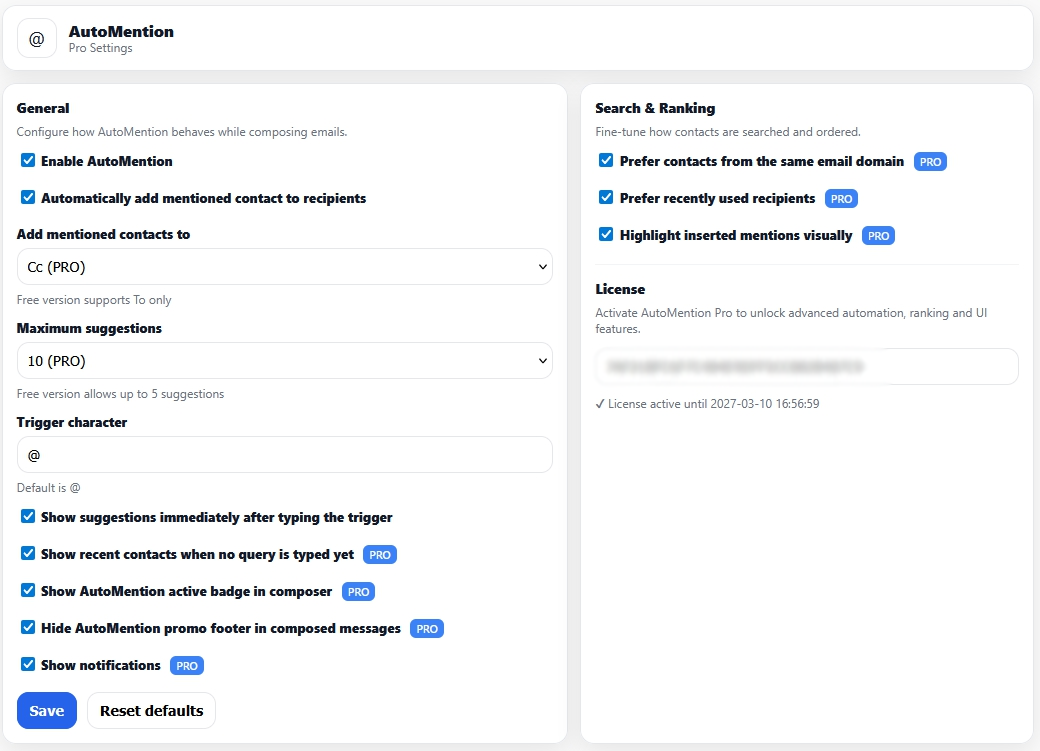Click the PRO badge on "Show recent contacts" option
The image size is (1040, 751).
[x=379, y=554]
